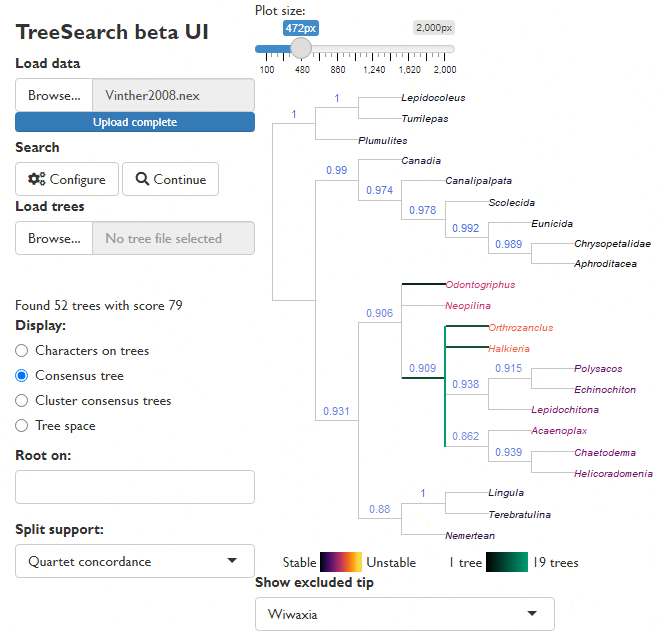Click the Vinther2008.nex file name field
Viewport: 663px width, 634px height.
173,95
